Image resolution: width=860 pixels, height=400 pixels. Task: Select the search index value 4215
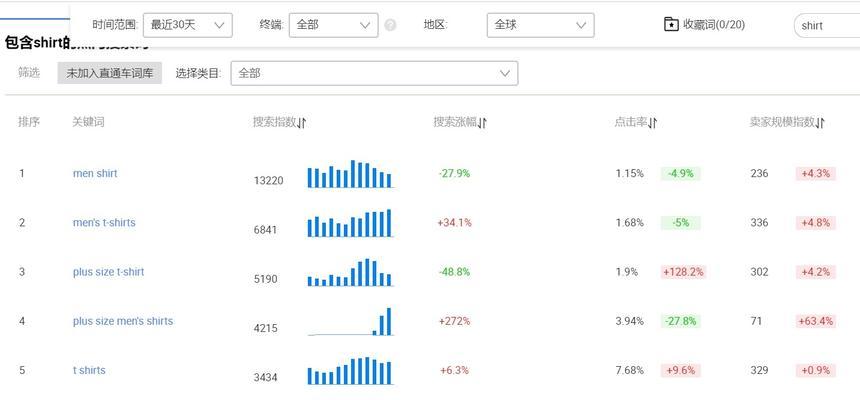coord(265,329)
